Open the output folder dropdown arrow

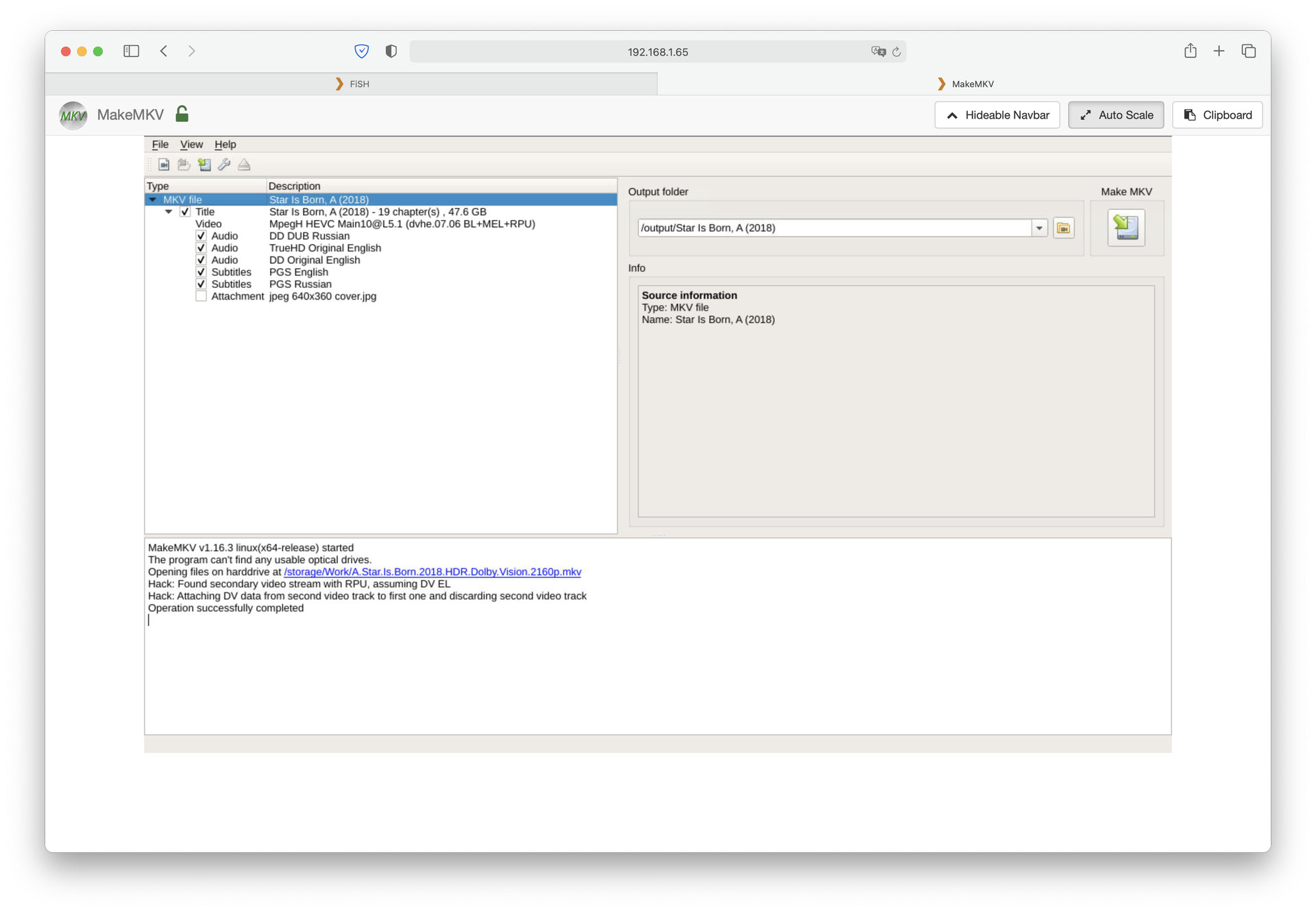tap(1039, 228)
